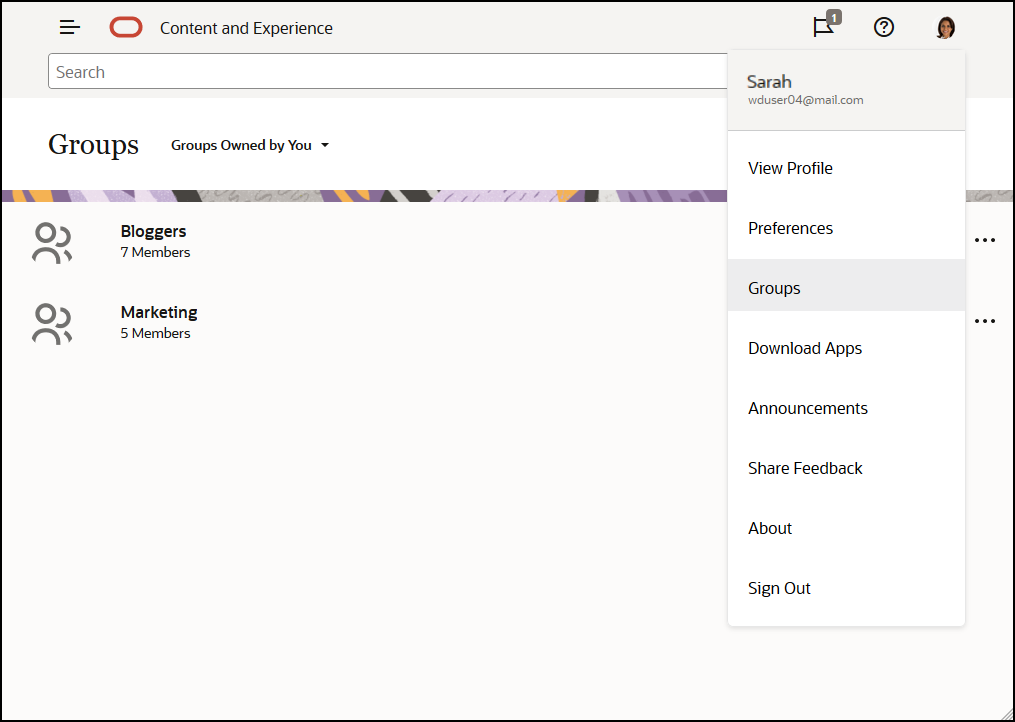Open the hamburger navigation menu
The width and height of the screenshot is (1015, 722).
[70, 28]
